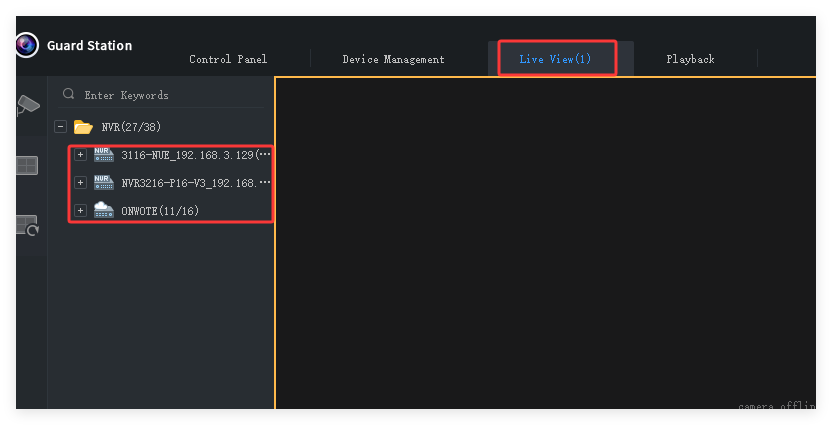
Task: Click the ONWOTE cloud device icon
Action: coord(104,210)
